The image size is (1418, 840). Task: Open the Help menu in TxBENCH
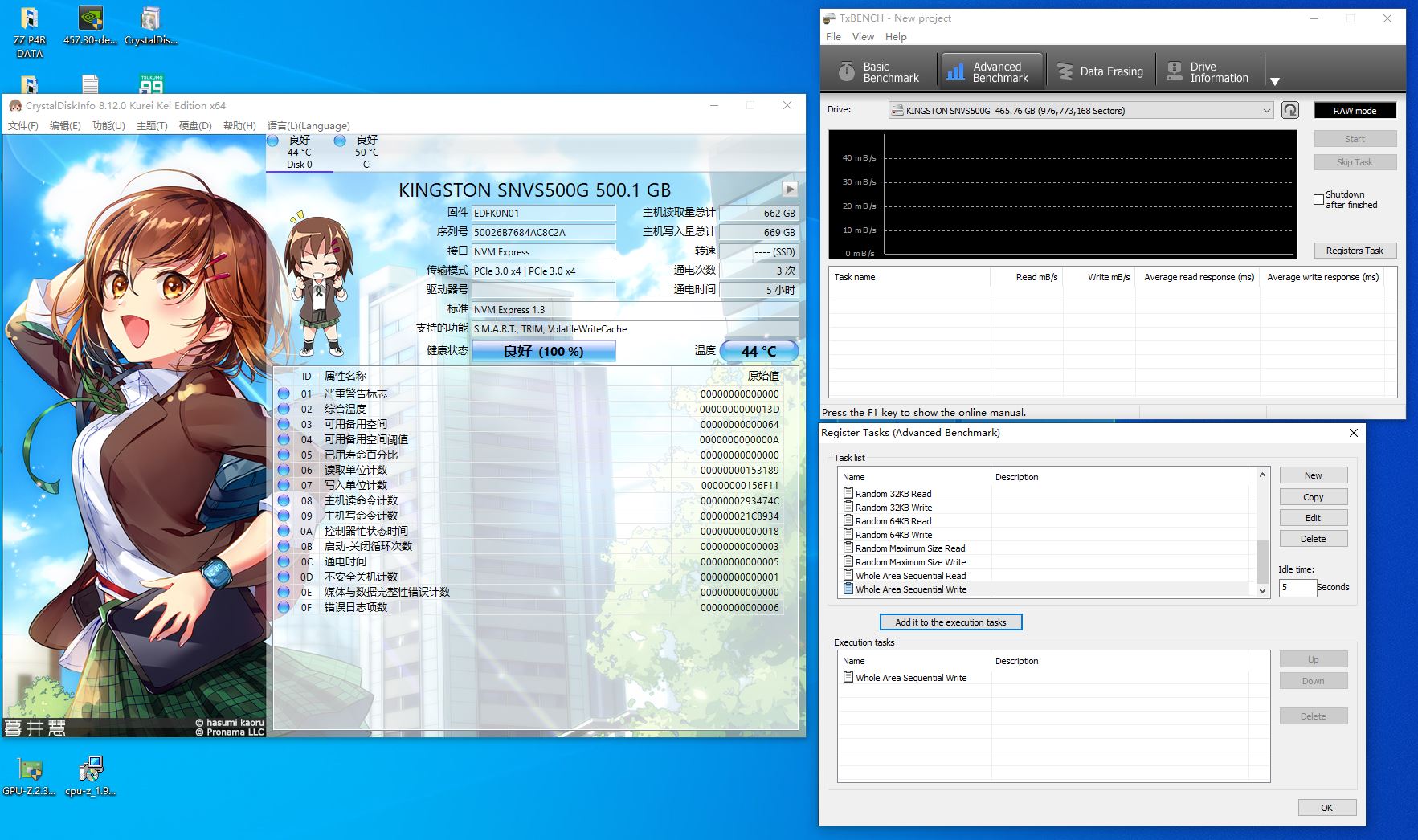(896, 36)
